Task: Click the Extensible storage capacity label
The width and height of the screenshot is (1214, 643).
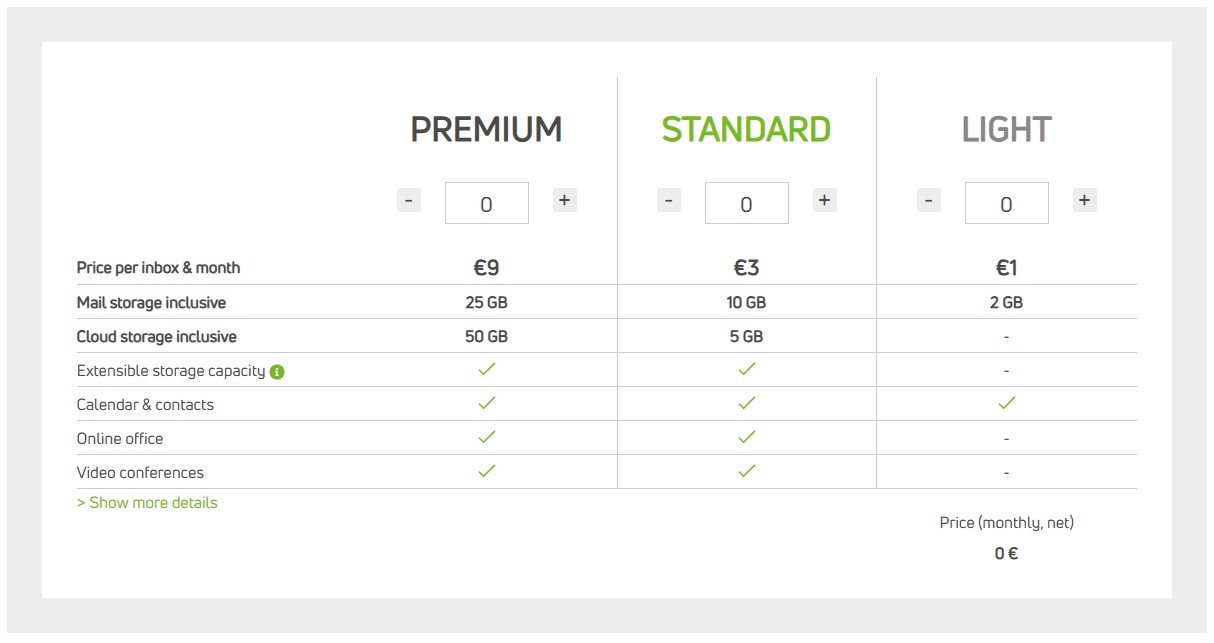Action: 171,371
